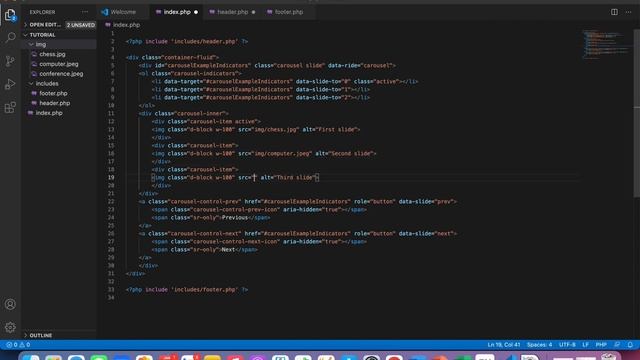Open Source Control view in activity bar
This screenshot has height=360, width=640.
coord(10,61)
